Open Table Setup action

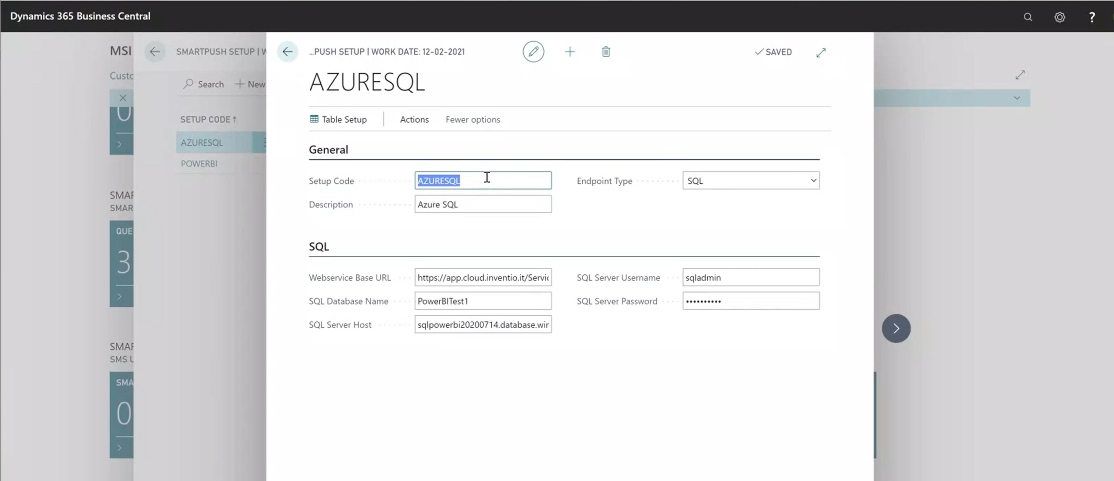click(338, 119)
